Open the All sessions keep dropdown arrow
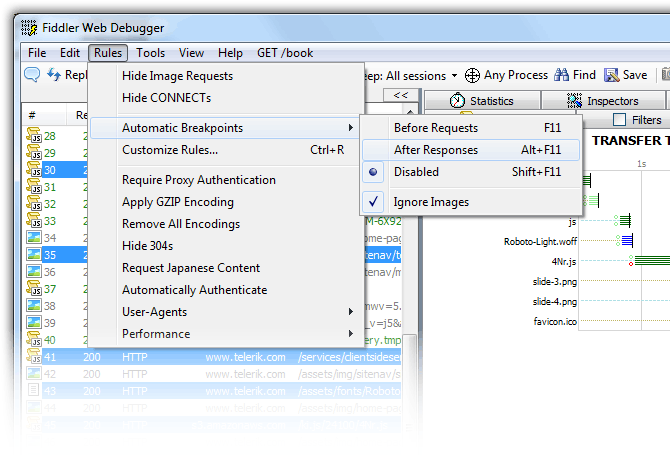Viewport: 670px width, 470px height. coord(454,76)
